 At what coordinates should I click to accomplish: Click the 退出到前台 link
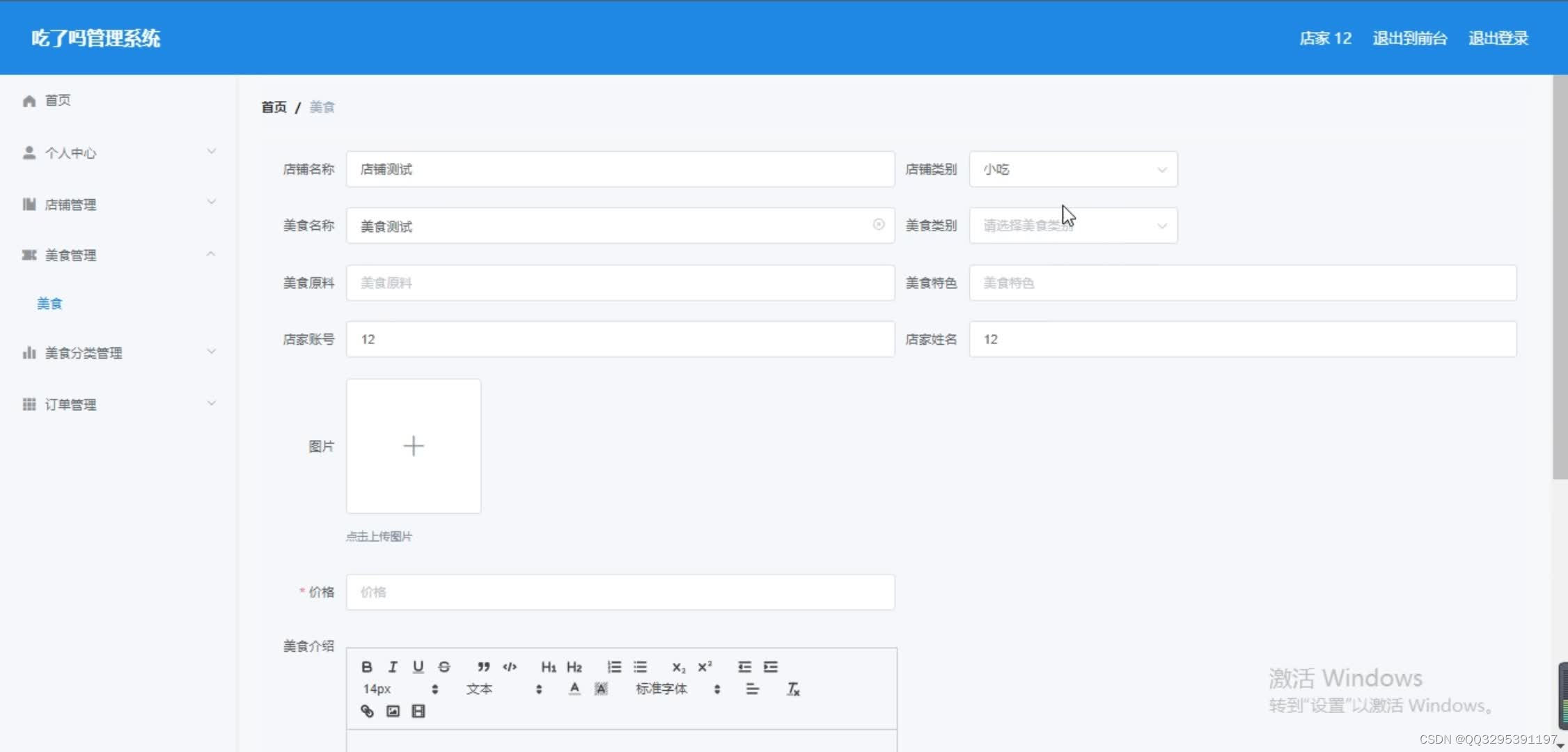click(x=1410, y=38)
